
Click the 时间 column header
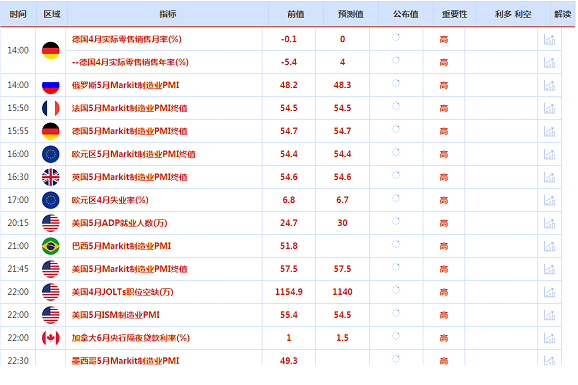coord(18,14)
